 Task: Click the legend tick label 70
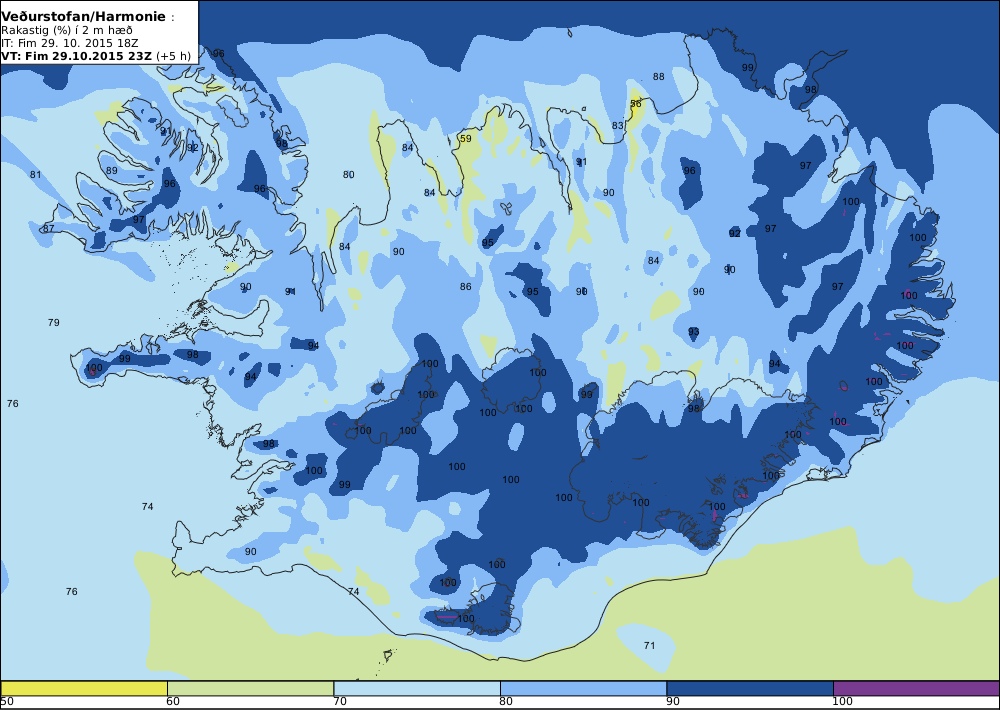click(340, 702)
